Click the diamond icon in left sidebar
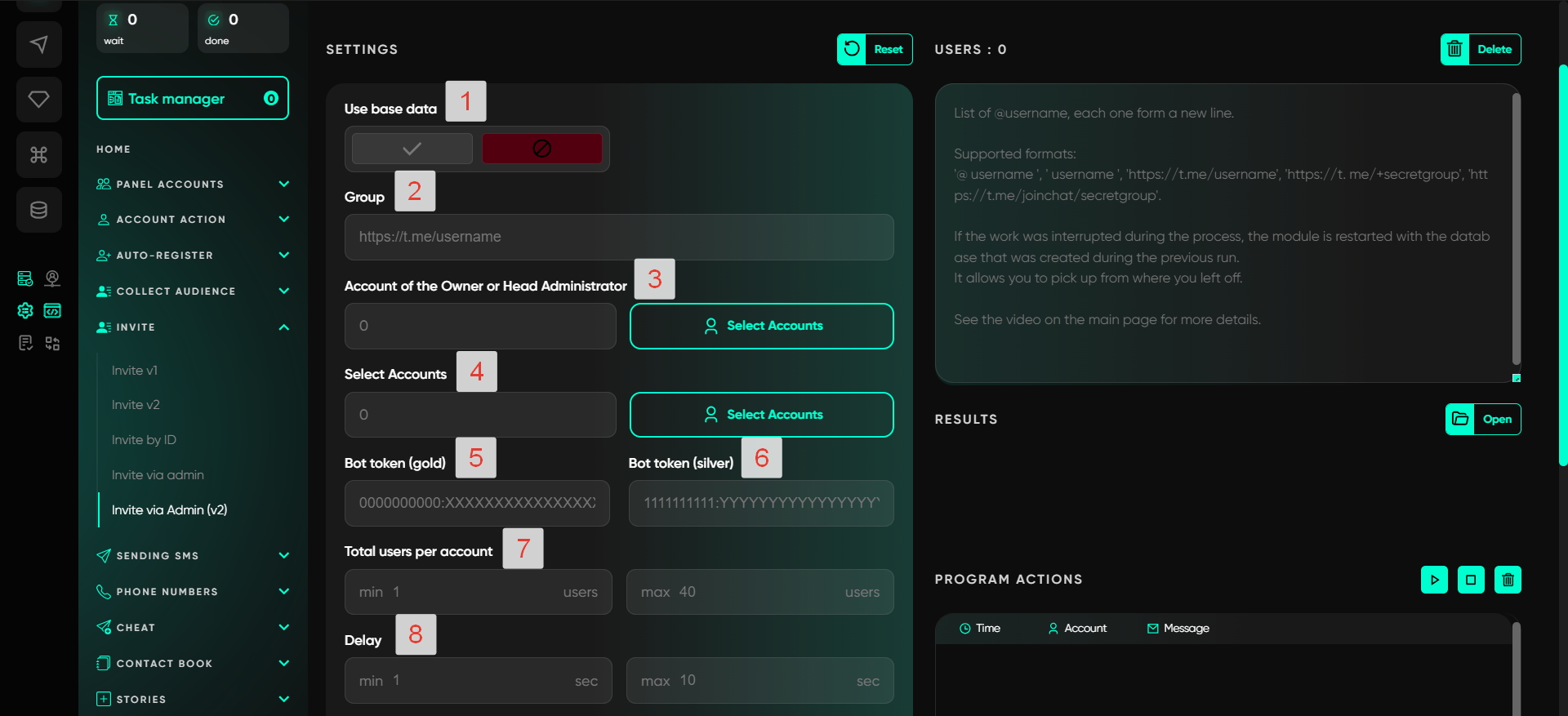This screenshot has height=716, width=1568. [38, 100]
